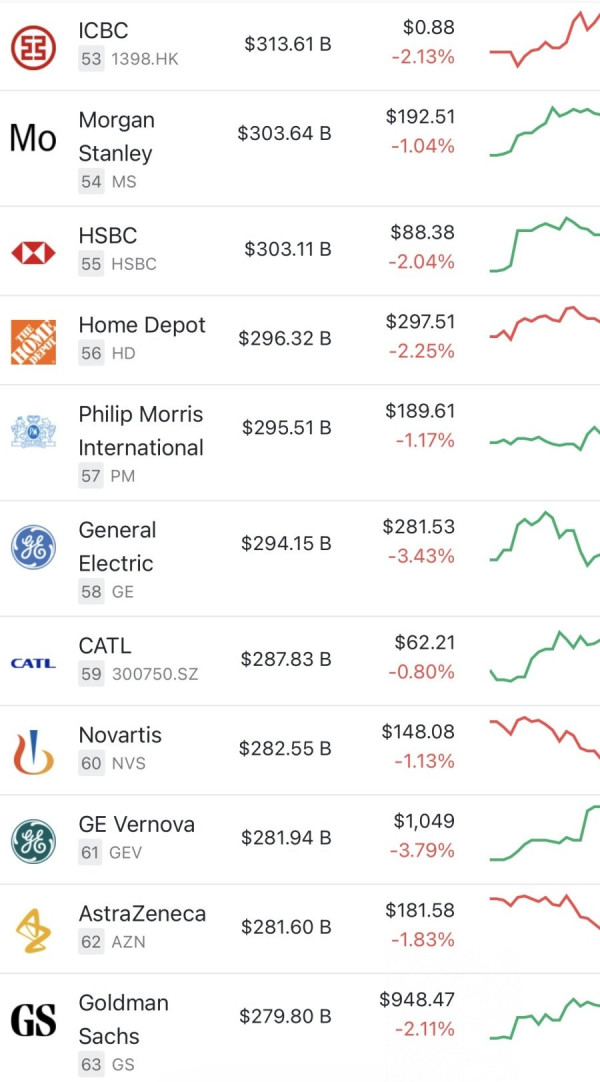Select the Goldman Sachs $948.47 price
600x1082 pixels.
417,999
